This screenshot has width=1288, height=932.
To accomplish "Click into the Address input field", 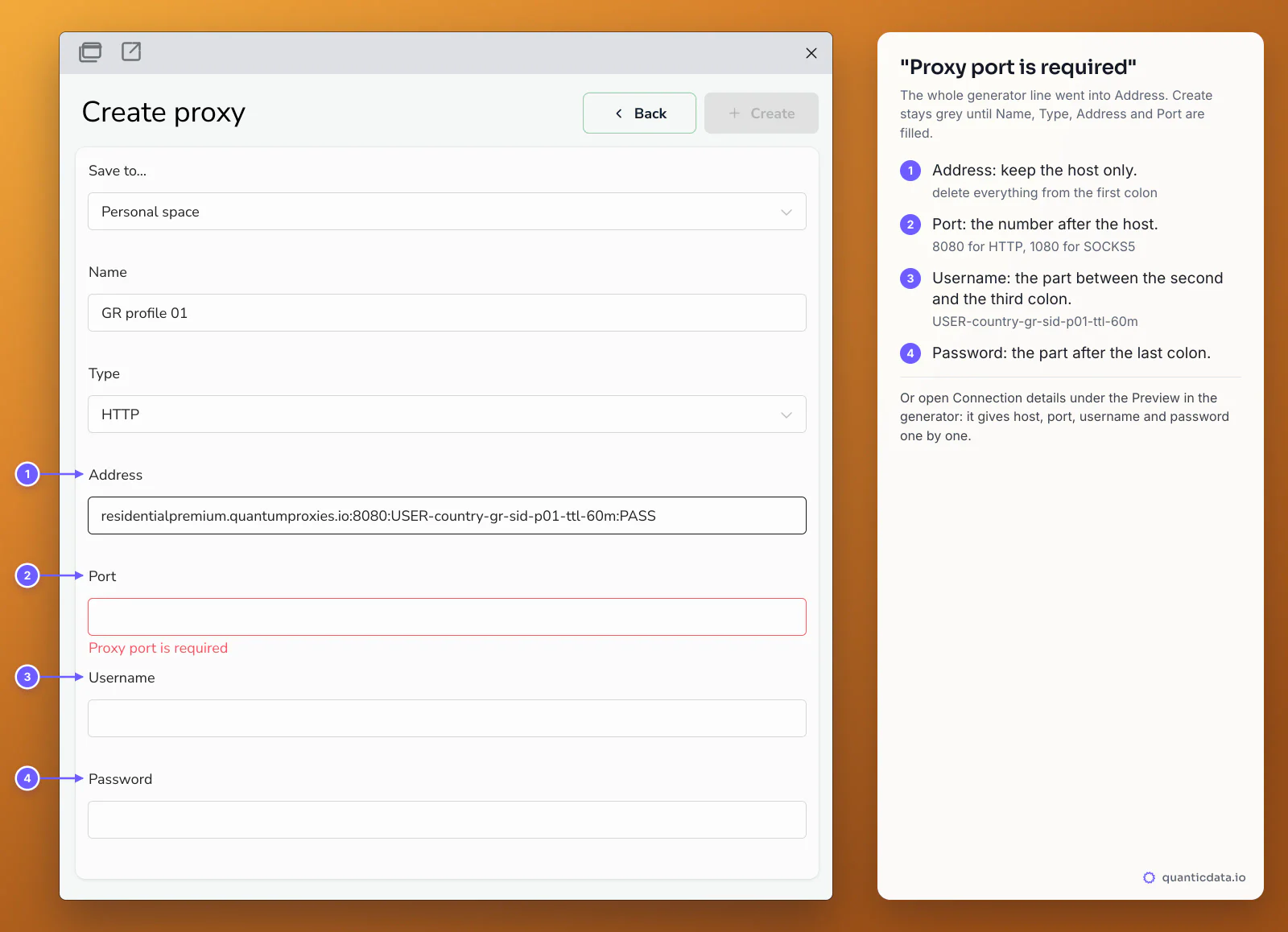I will [x=447, y=516].
